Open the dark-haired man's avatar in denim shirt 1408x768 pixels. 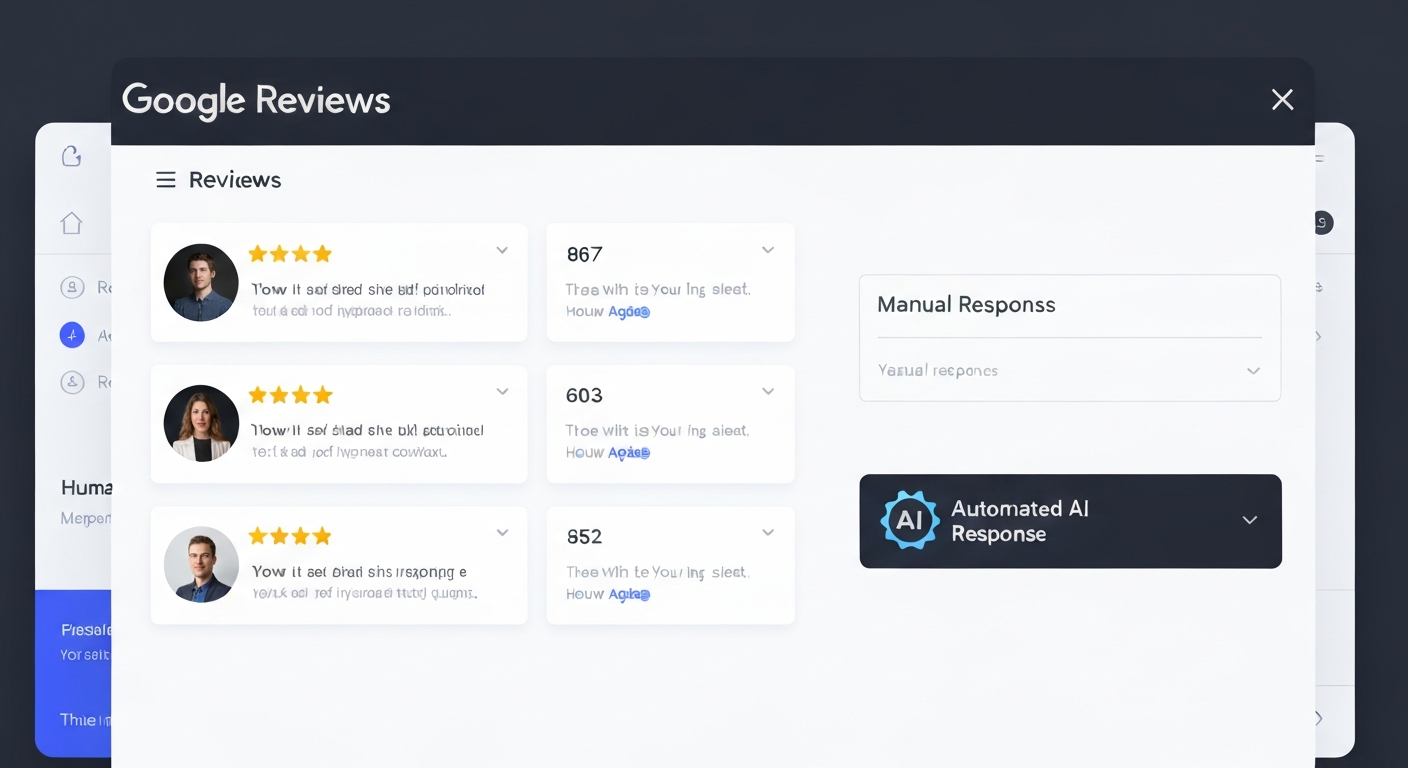point(201,282)
